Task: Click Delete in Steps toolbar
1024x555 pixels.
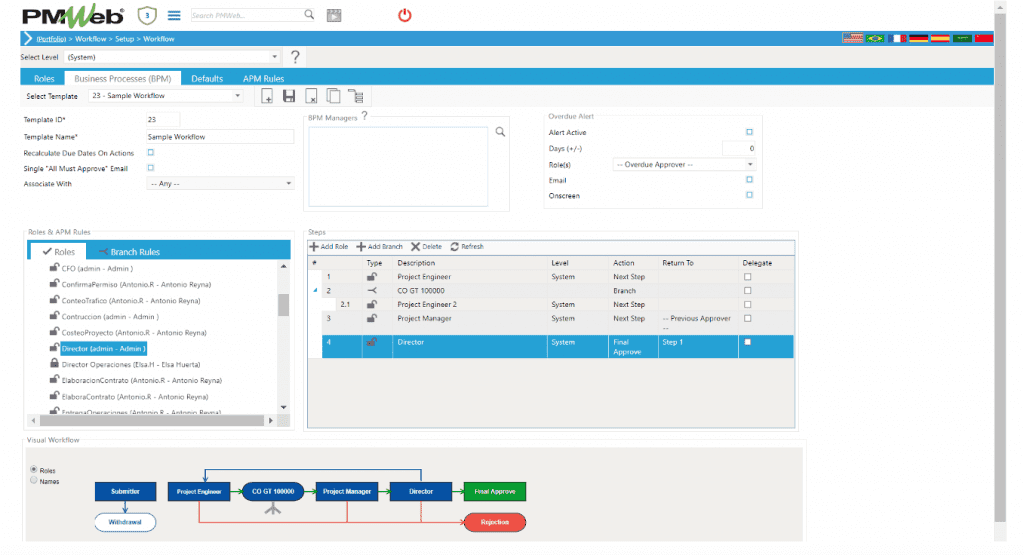Action: click(426, 247)
